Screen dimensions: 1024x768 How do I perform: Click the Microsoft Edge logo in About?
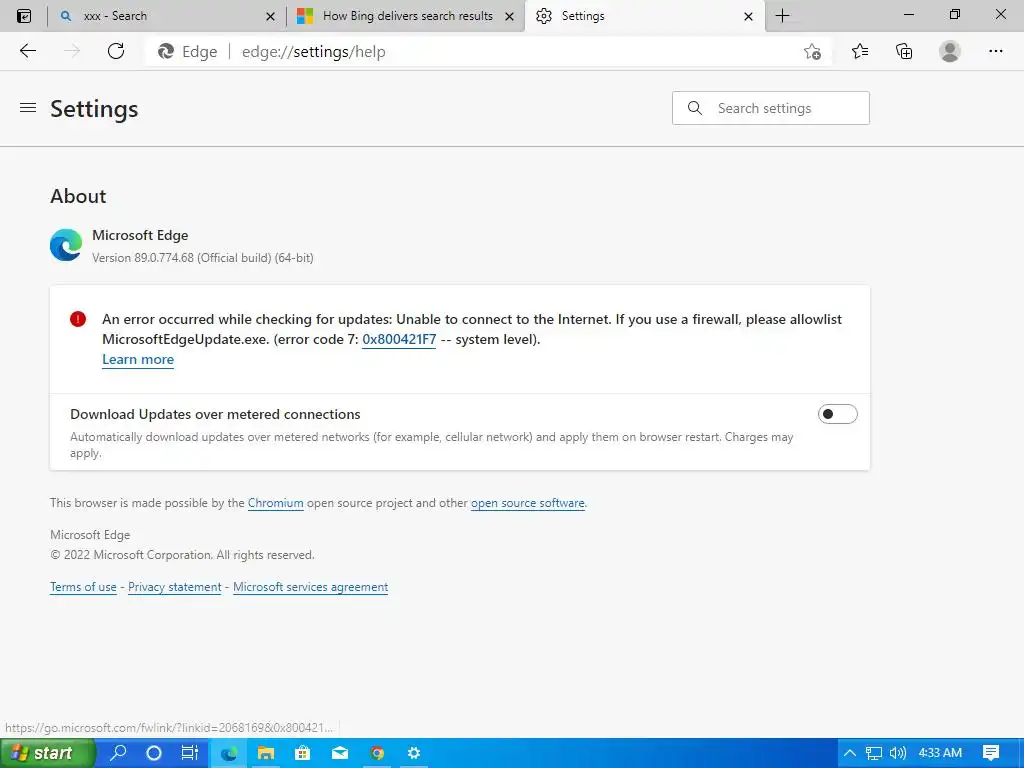(x=66, y=245)
